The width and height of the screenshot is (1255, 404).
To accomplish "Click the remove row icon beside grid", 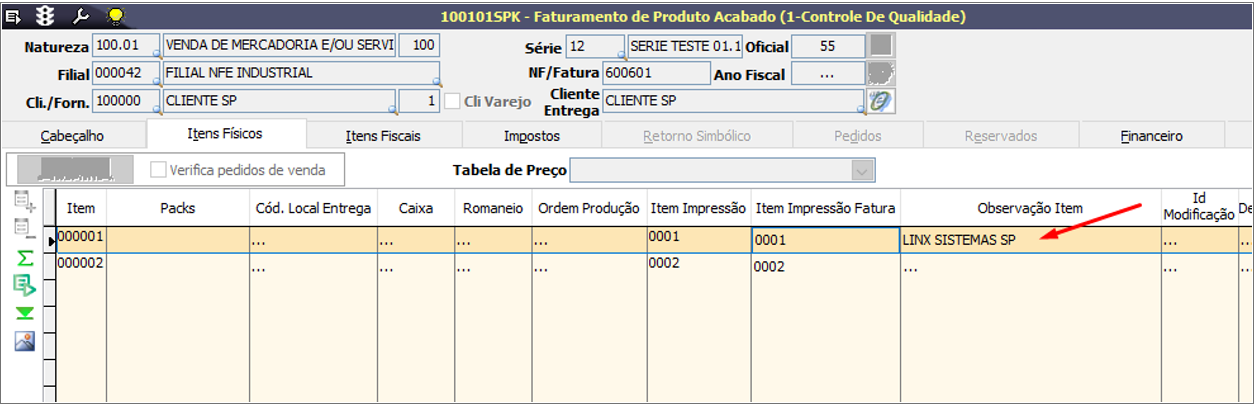I will click(x=25, y=230).
